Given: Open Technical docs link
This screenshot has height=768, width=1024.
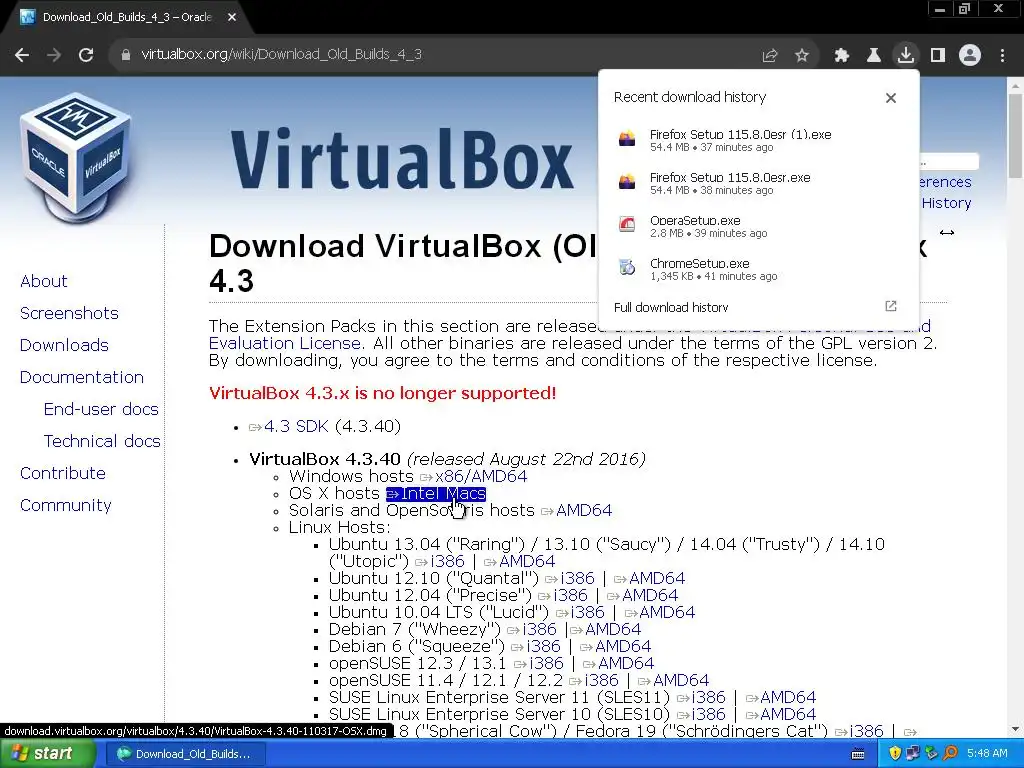Looking at the screenshot, I should pyautogui.click(x=102, y=441).
